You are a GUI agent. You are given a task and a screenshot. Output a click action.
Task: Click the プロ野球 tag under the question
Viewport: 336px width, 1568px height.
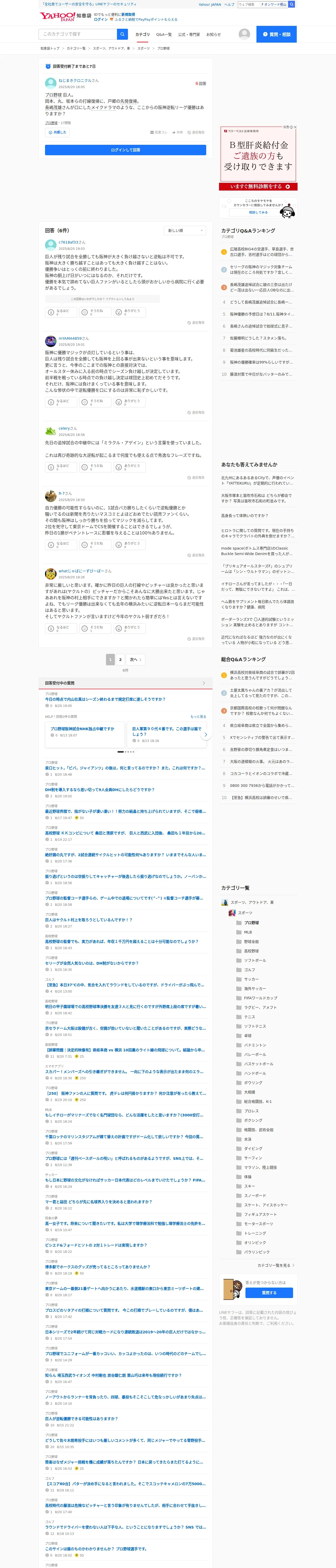point(51,123)
